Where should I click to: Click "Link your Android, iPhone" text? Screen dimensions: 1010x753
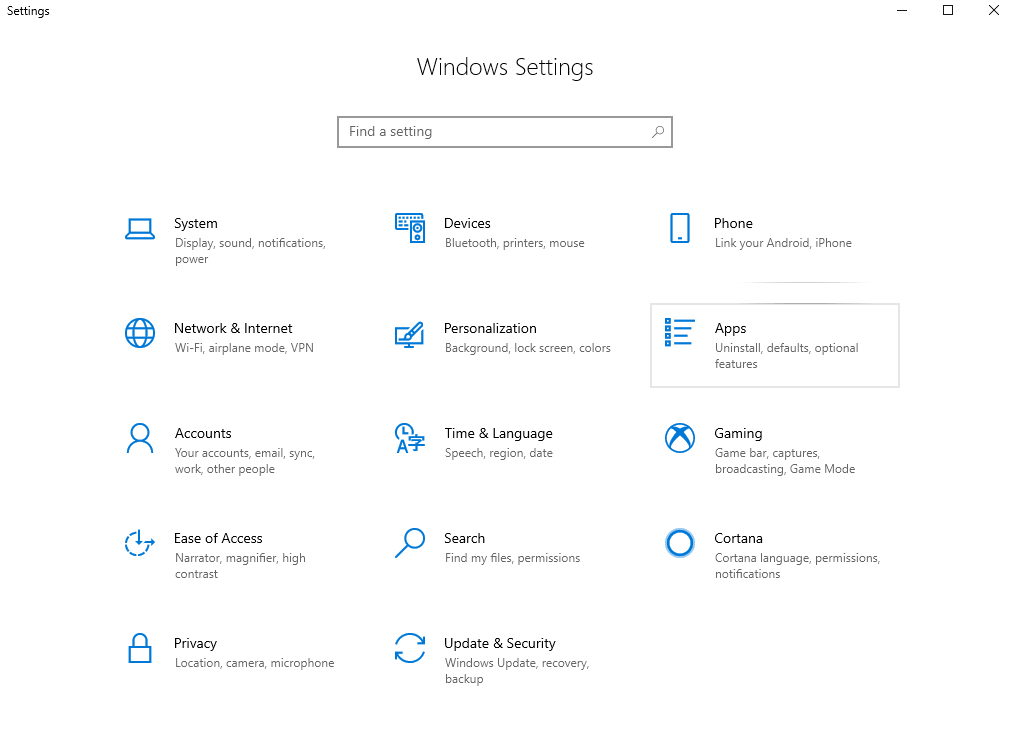click(783, 243)
